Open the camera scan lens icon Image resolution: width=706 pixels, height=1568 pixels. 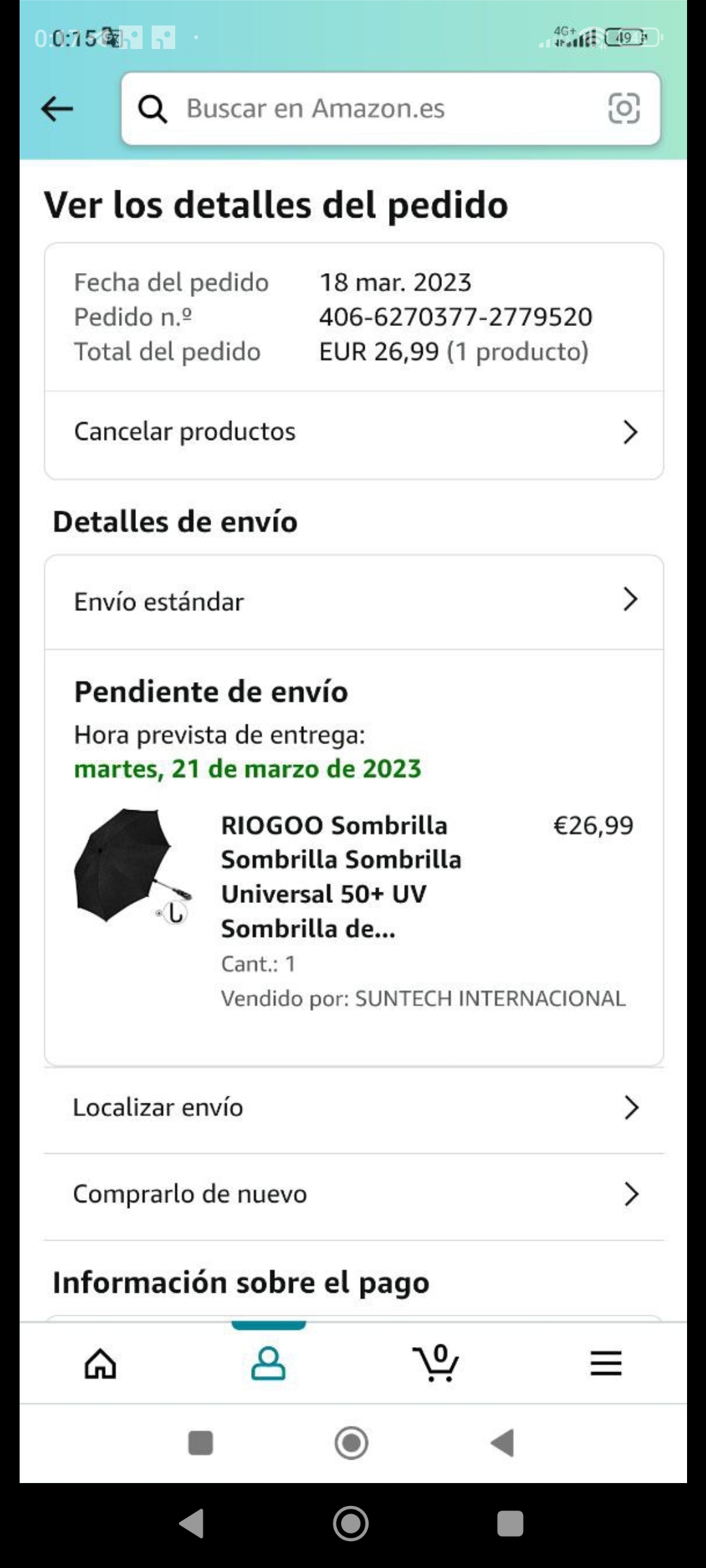click(x=624, y=108)
